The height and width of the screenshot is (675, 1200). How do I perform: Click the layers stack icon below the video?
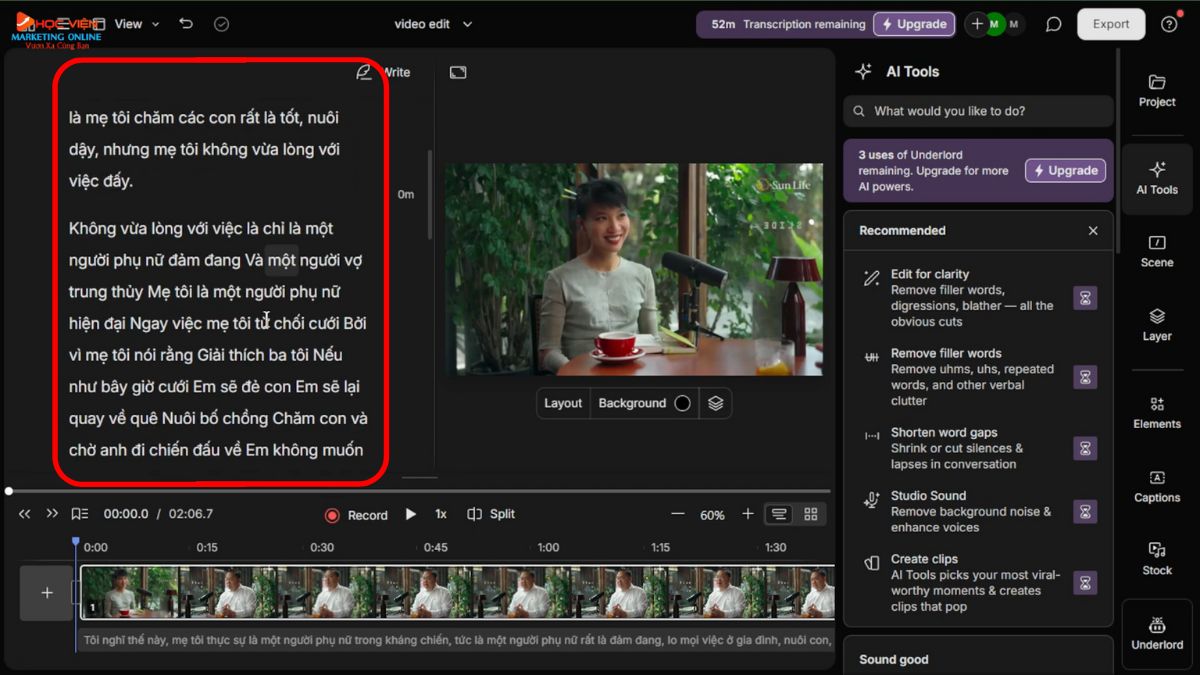716,403
